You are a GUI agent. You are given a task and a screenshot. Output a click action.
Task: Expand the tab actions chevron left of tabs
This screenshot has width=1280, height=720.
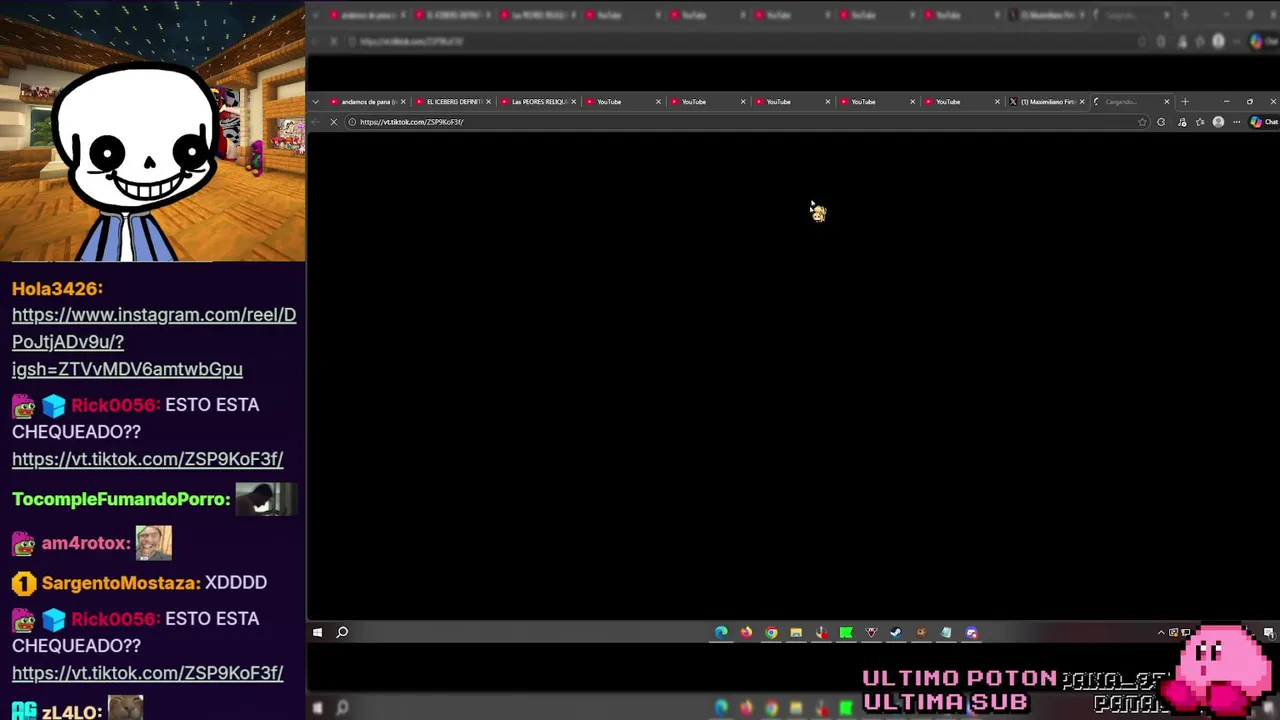click(316, 101)
